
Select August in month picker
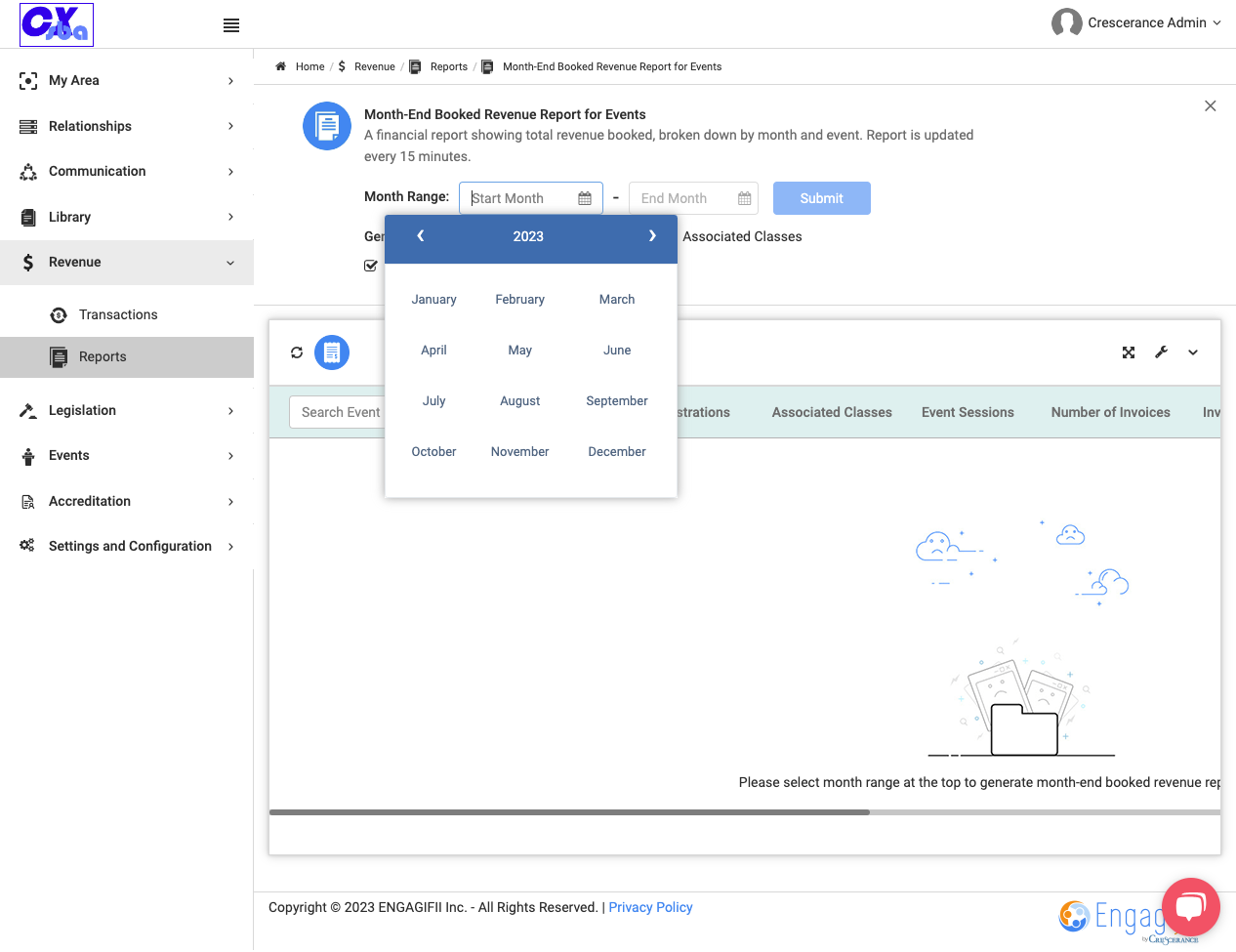[519, 401]
